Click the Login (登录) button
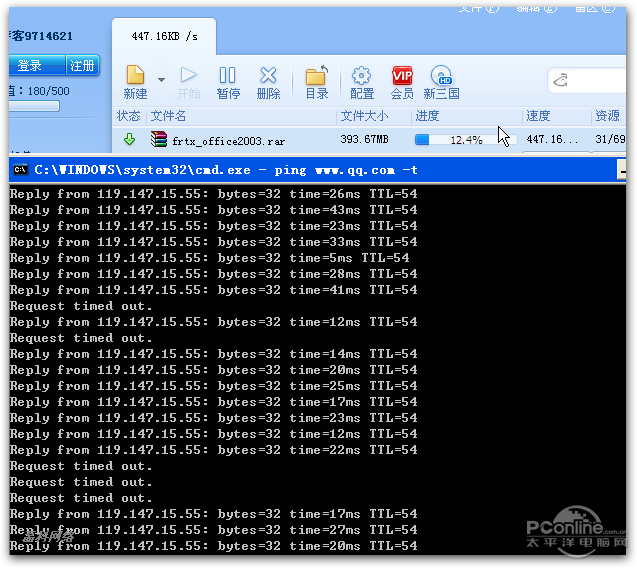This screenshot has width=637, height=568. click(31, 66)
